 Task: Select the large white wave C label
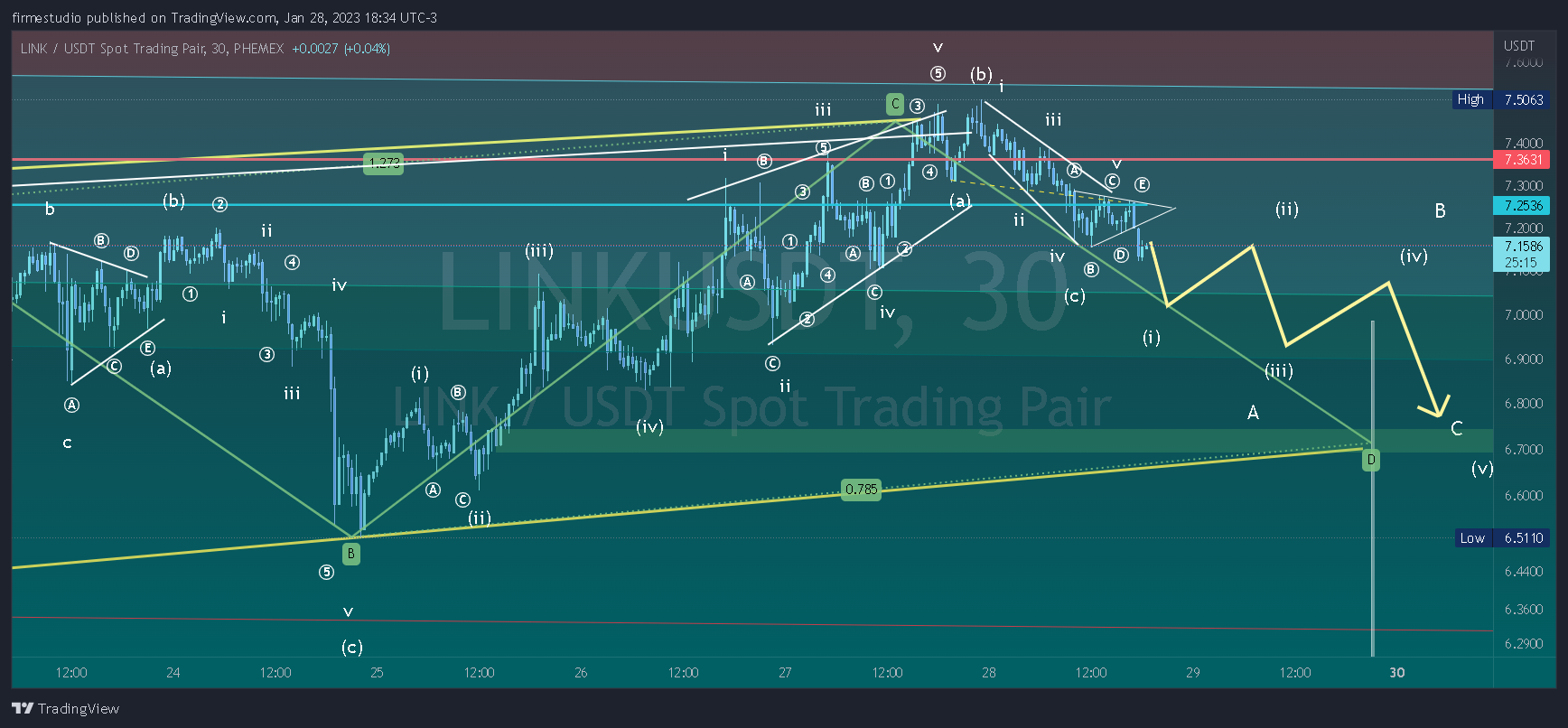tap(1457, 428)
